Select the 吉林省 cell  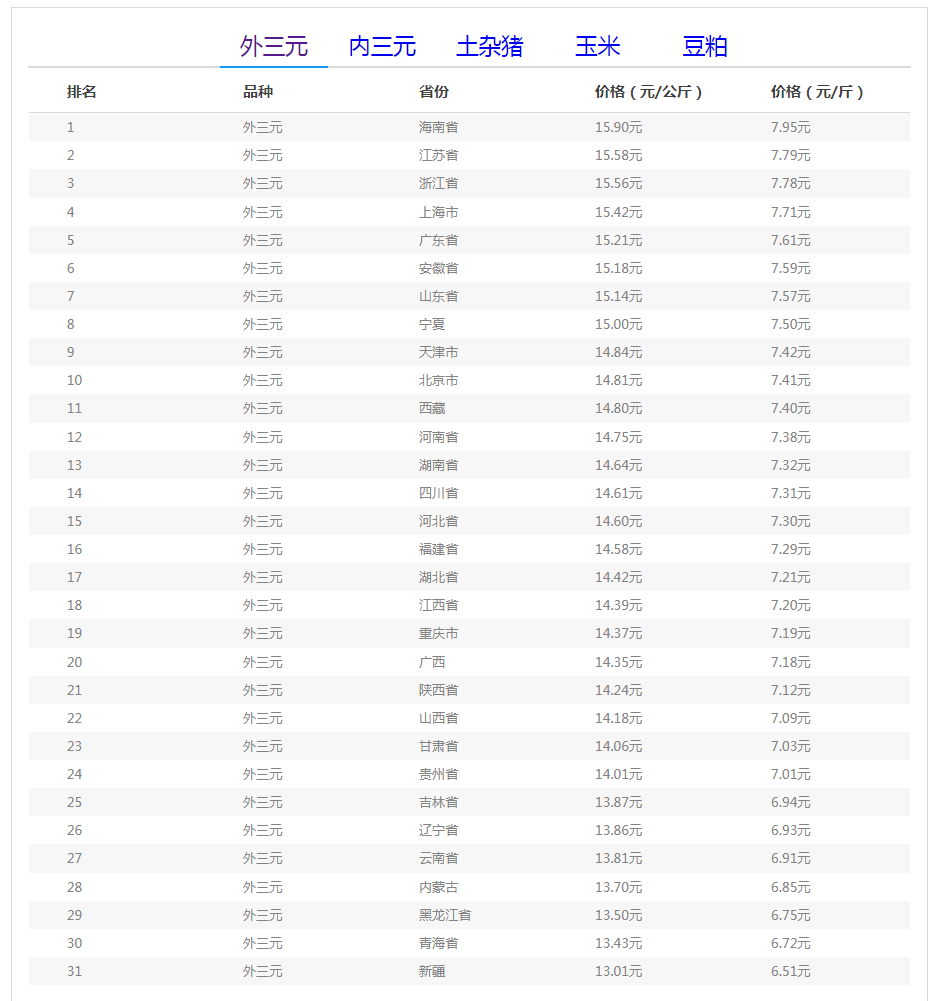tap(438, 803)
